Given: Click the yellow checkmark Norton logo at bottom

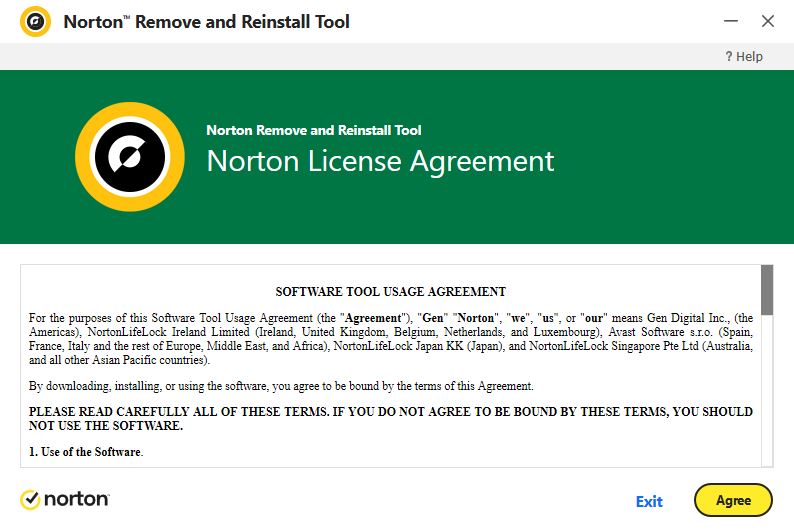Looking at the screenshot, I should (x=30, y=500).
